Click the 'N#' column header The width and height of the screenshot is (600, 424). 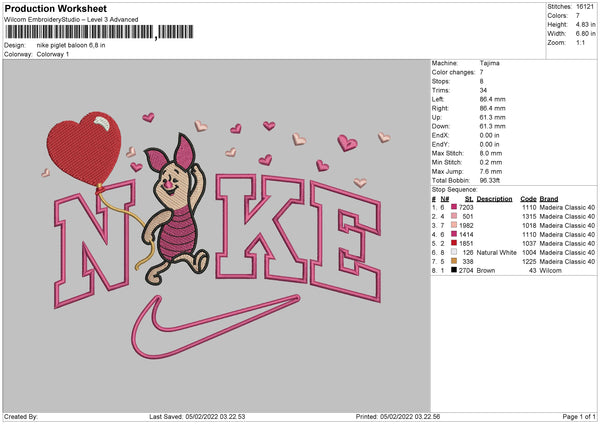pyautogui.click(x=445, y=199)
